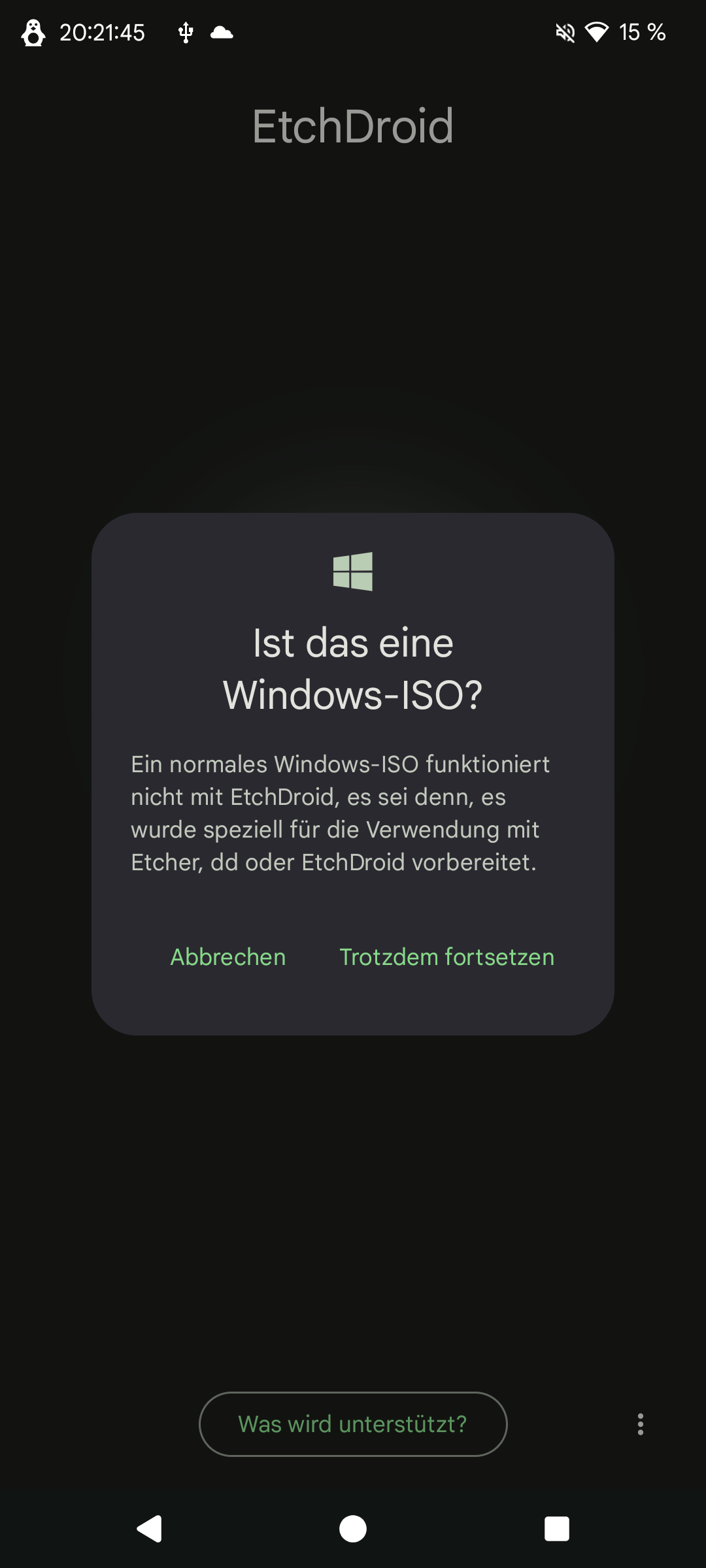Image resolution: width=706 pixels, height=1568 pixels.
Task: Tap the muted notifications bell icon
Action: point(565,32)
